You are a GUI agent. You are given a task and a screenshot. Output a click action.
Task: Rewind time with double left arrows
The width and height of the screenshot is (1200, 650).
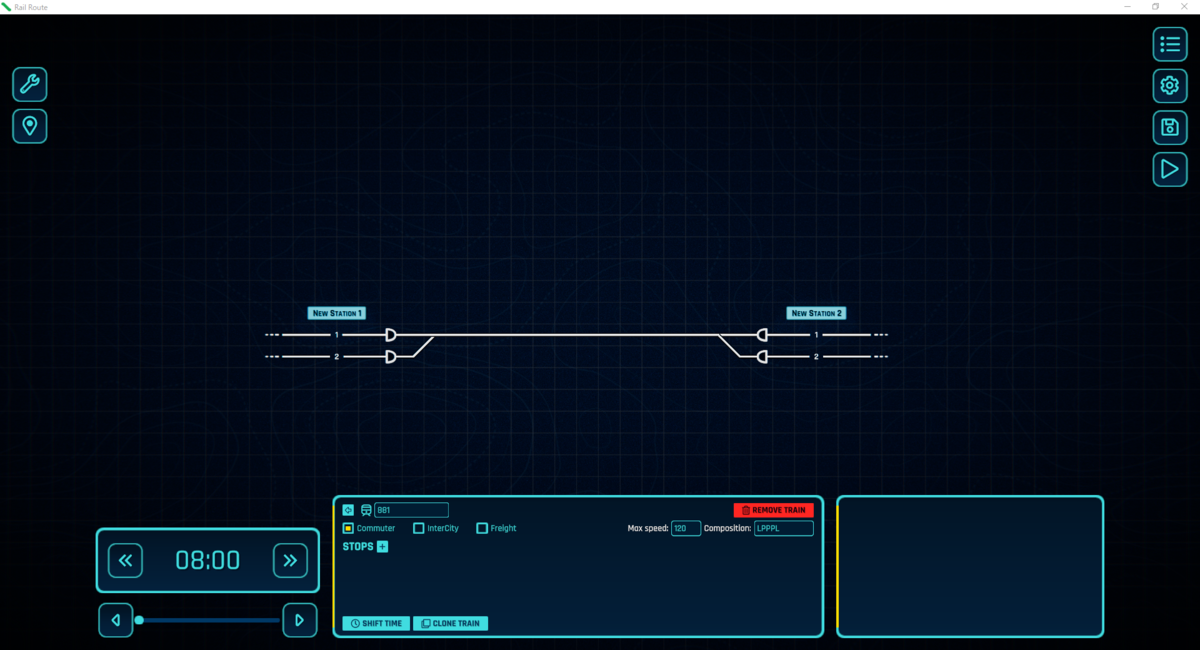pos(125,561)
